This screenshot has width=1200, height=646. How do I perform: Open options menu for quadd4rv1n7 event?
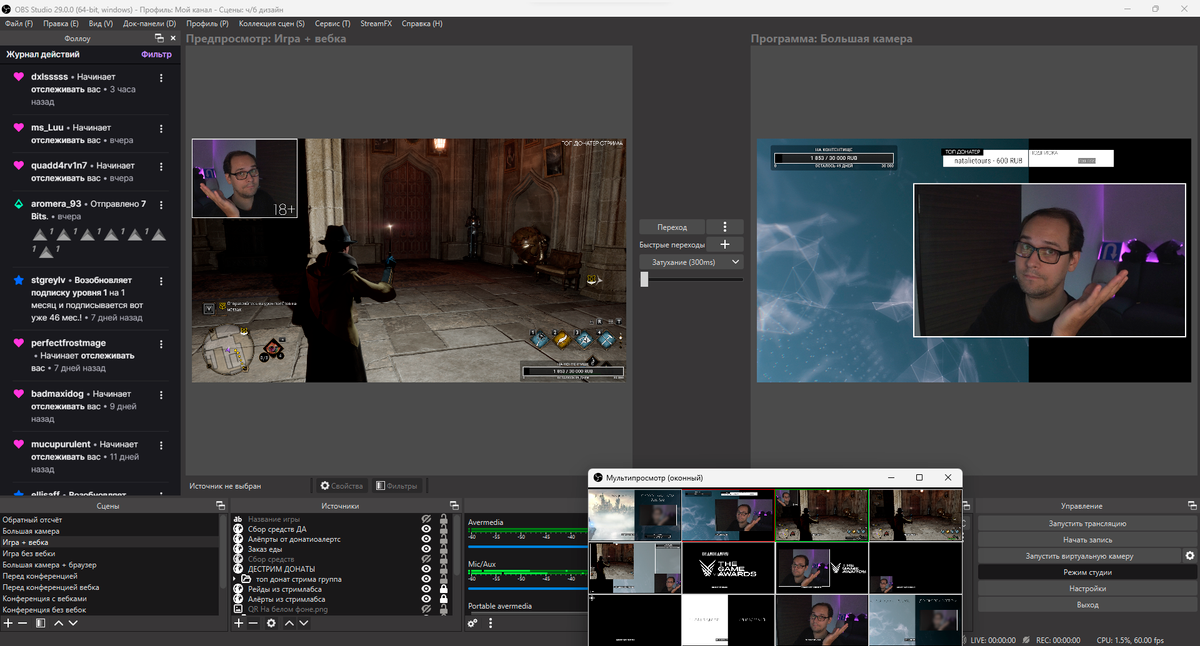pos(161,167)
